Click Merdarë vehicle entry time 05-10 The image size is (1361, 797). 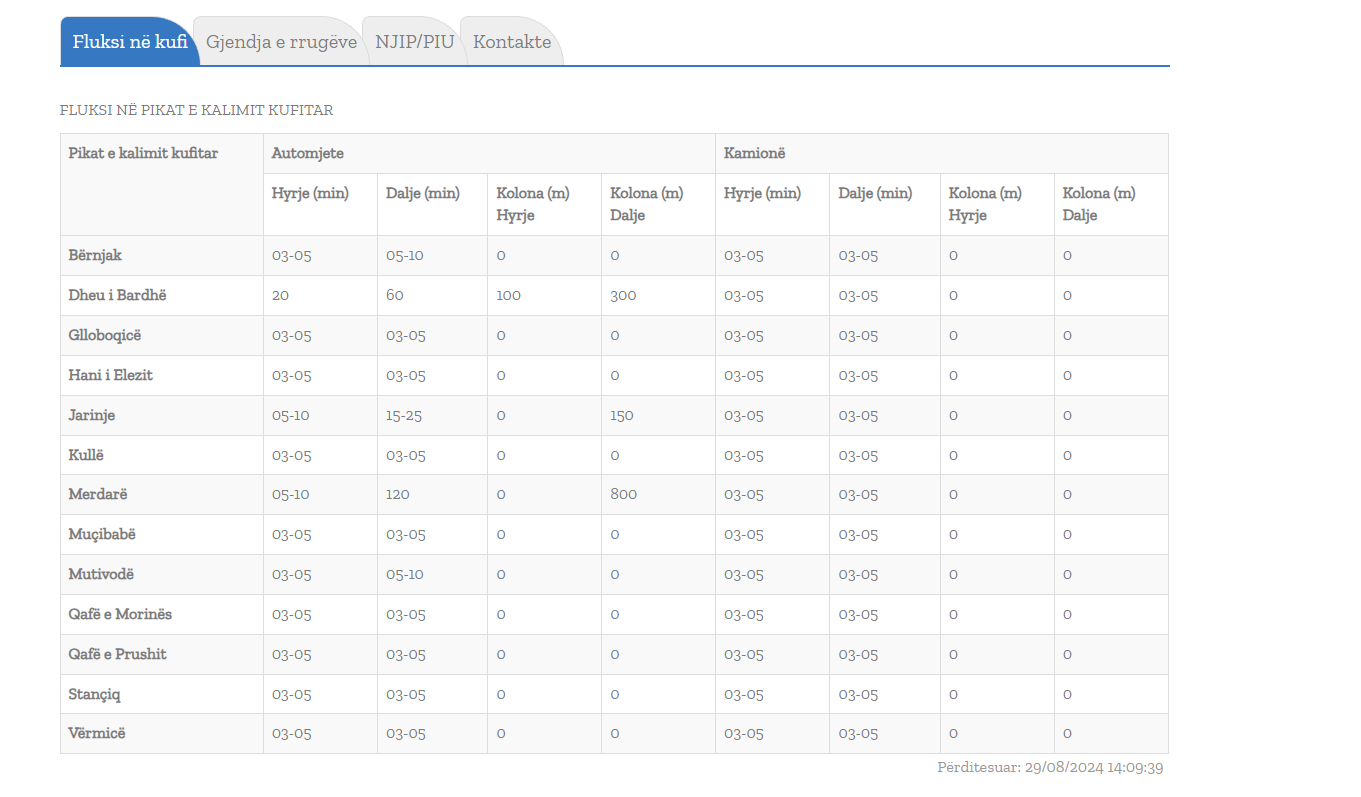(x=291, y=494)
